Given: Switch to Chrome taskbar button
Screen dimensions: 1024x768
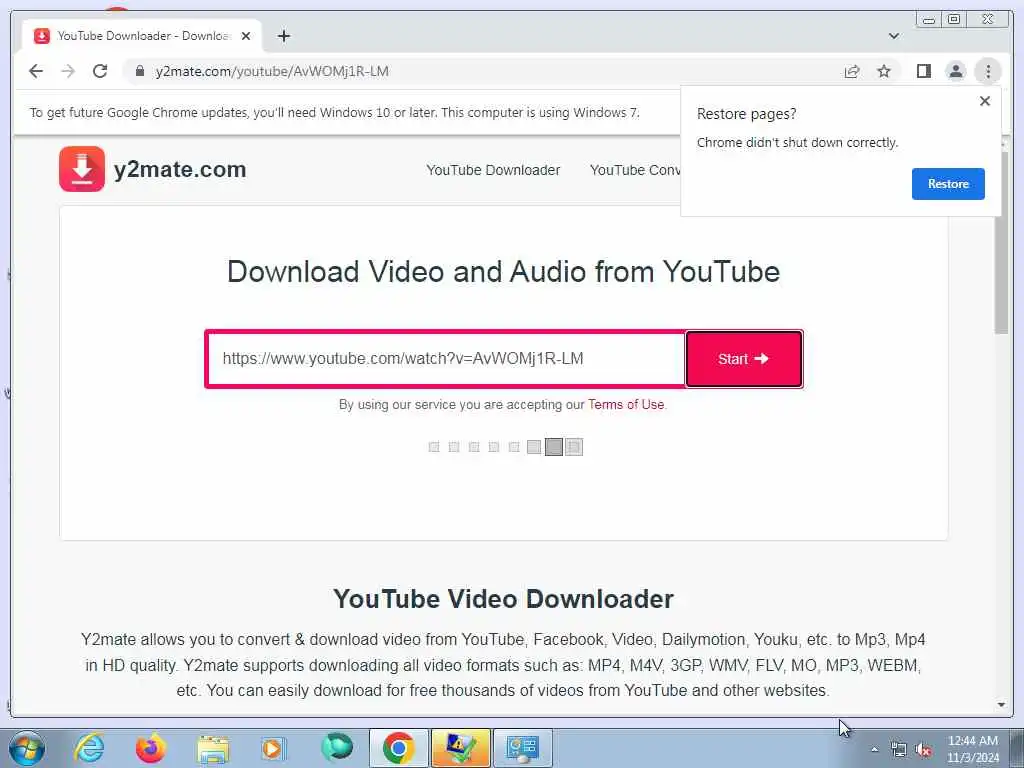Looking at the screenshot, I should tap(399, 748).
